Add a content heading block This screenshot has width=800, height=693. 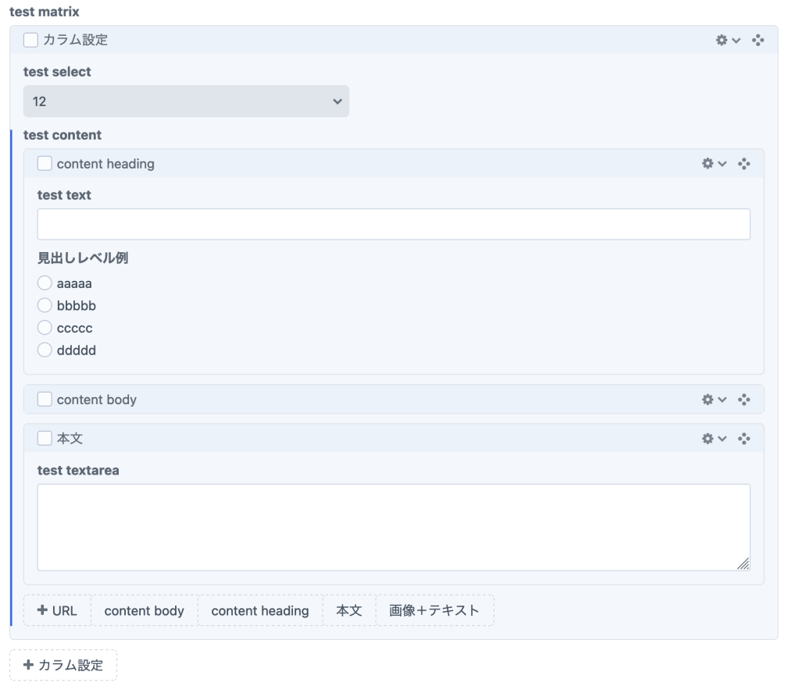point(260,610)
